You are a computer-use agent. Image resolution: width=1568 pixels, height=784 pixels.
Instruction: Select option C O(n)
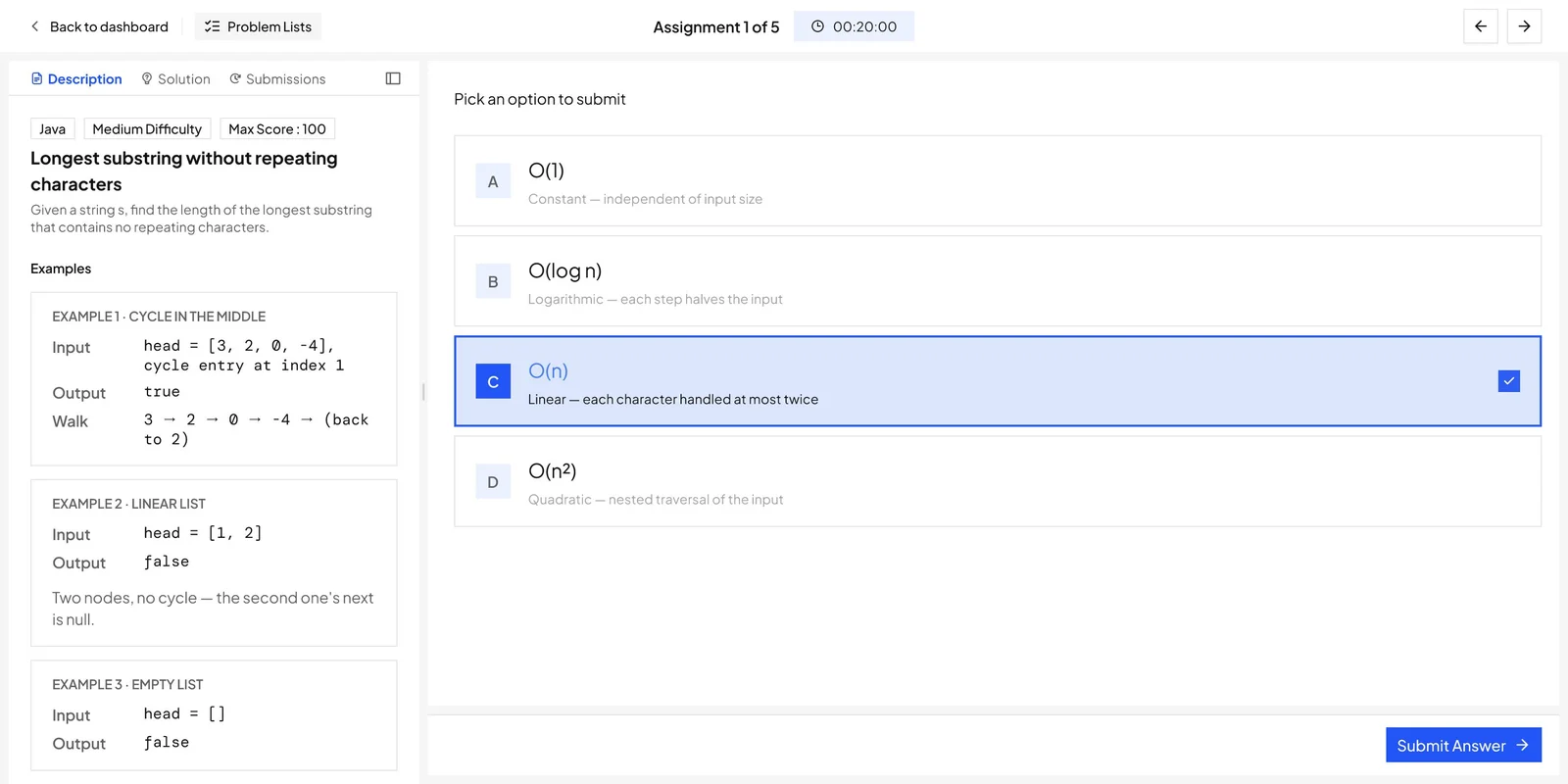(x=998, y=381)
